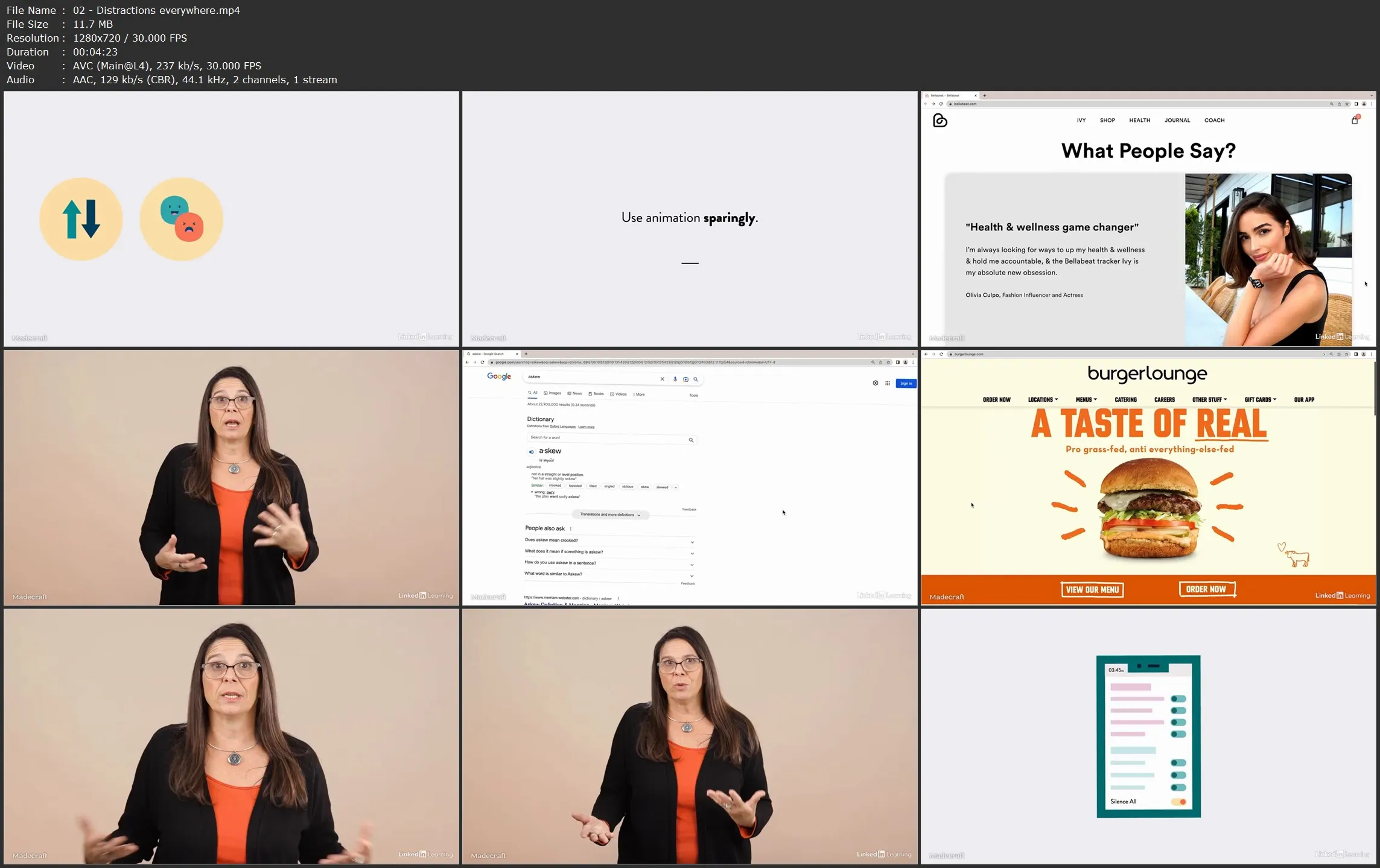The image size is (1380, 868).
Task: Click the blue Sign in button on Google
Action: click(x=906, y=383)
